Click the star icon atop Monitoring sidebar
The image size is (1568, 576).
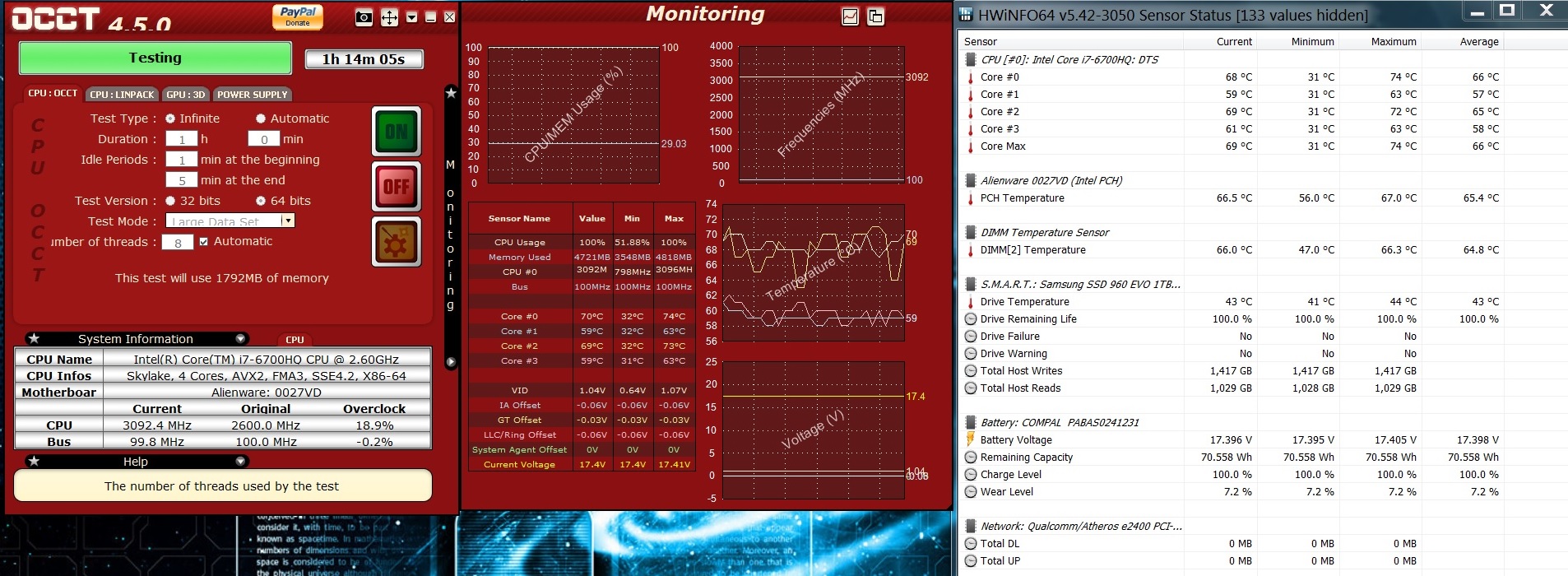(x=451, y=93)
